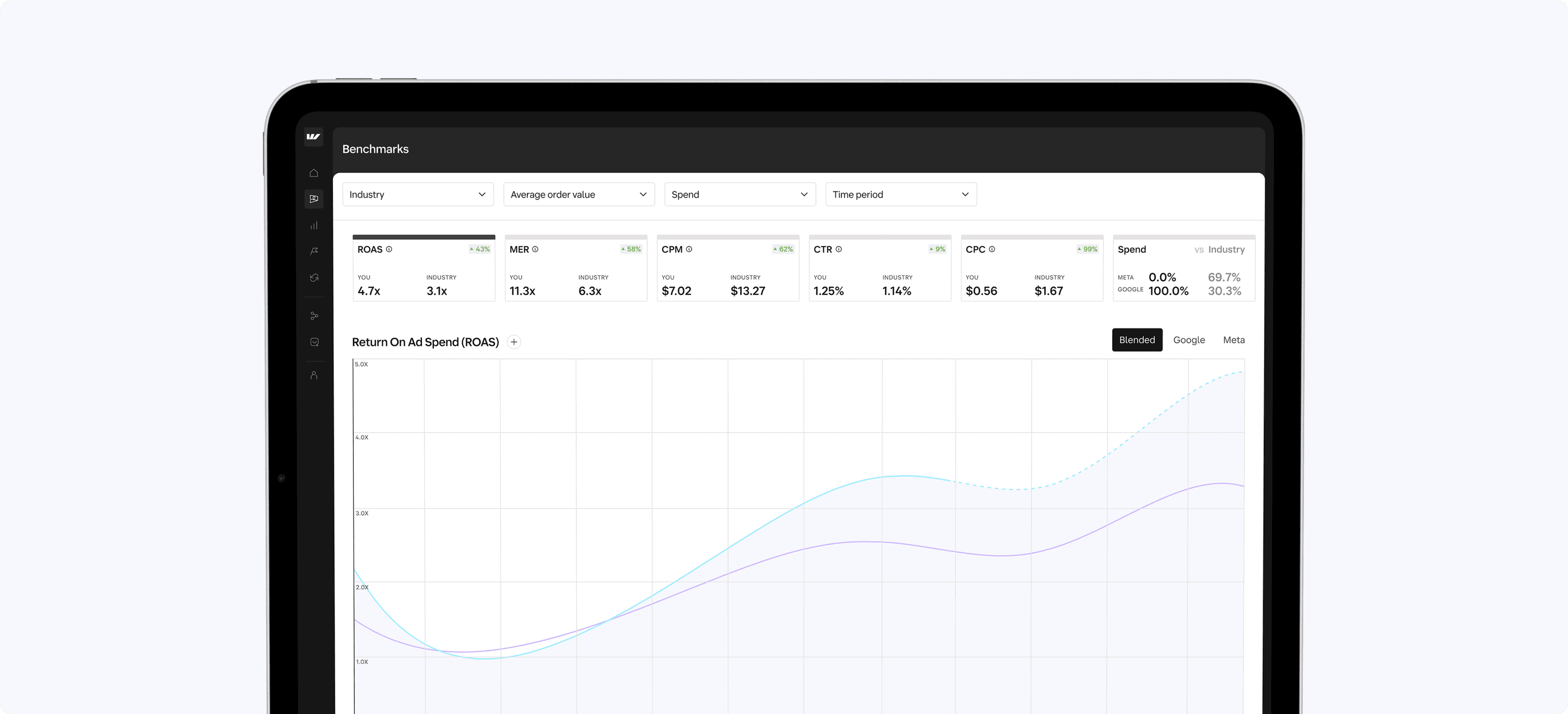Open the integrations nodes icon in the sidebar
Viewport: 1568px width, 714px height.
[314, 315]
